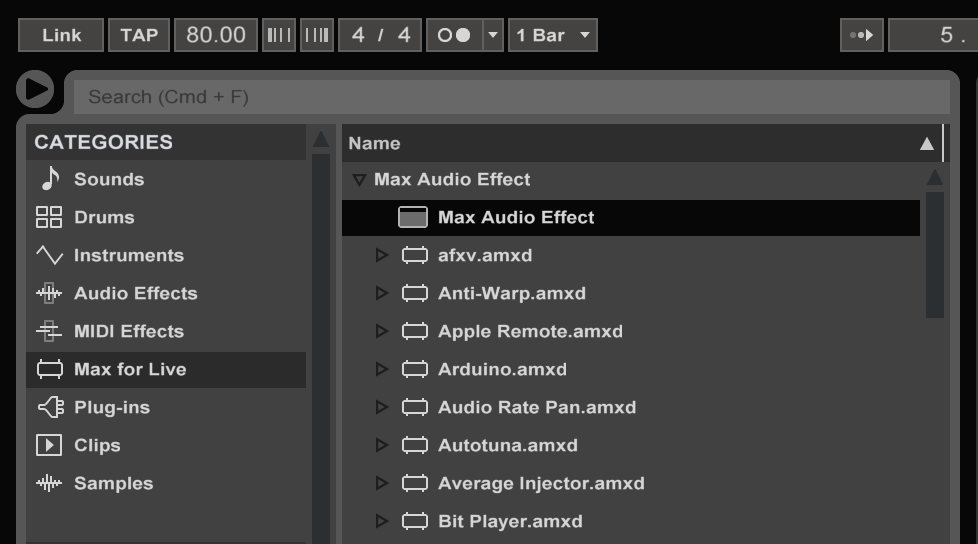Screen dimensions: 978x544
Task: Click the tempo field showing 80.00
Action: (215, 35)
